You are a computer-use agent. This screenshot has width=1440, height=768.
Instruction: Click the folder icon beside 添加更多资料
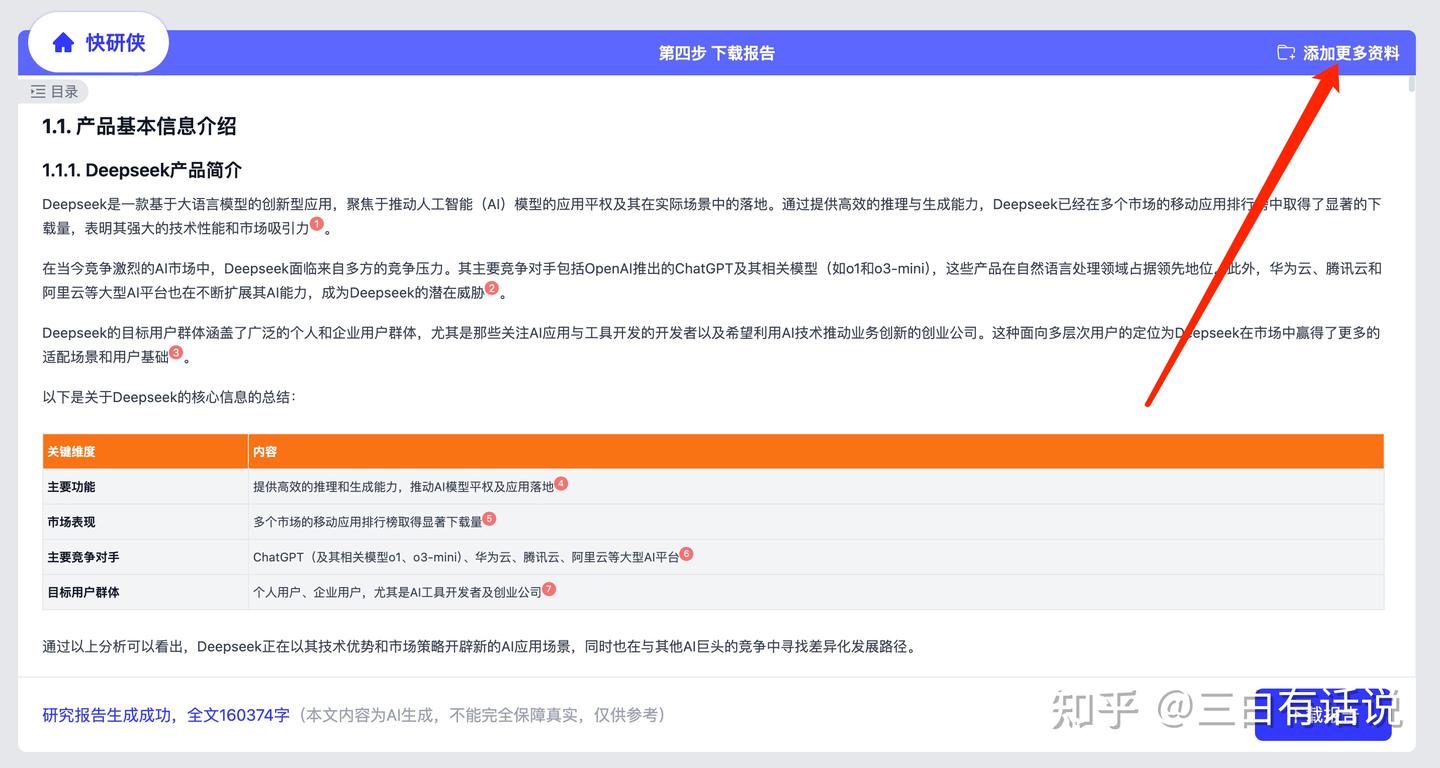[x=1286, y=53]
